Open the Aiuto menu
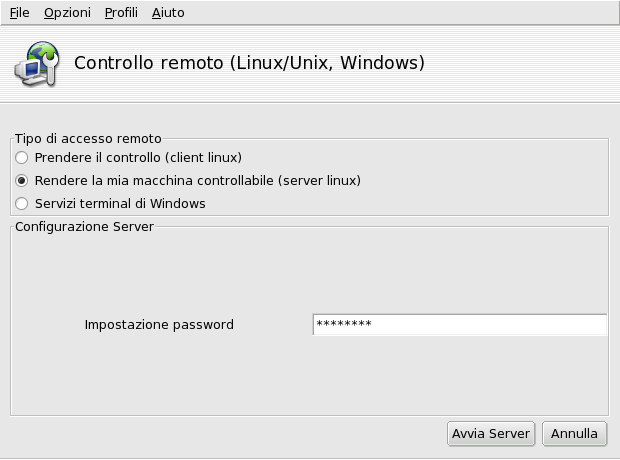620x460 pixels. click(x=168, y=13)
